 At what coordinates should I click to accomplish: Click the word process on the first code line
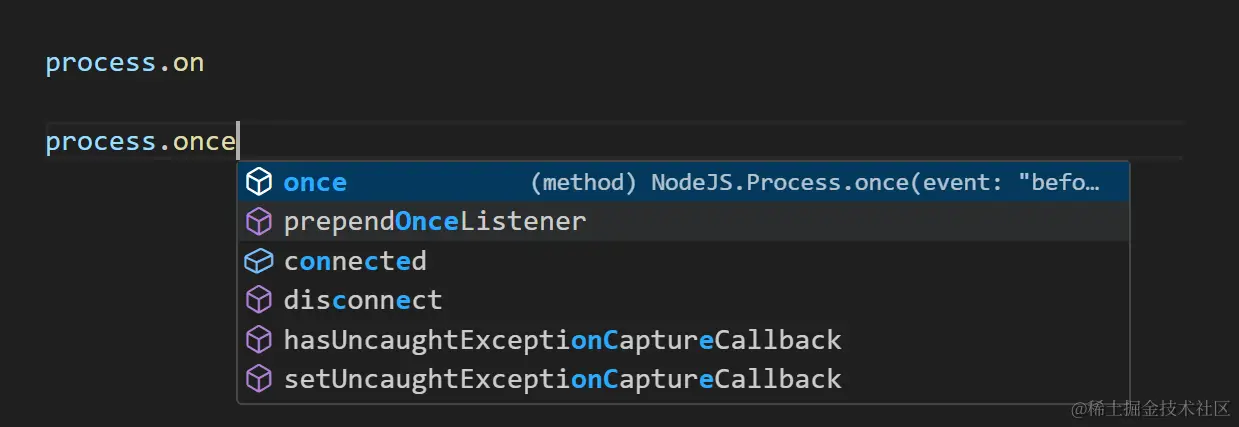pos(100,63)
